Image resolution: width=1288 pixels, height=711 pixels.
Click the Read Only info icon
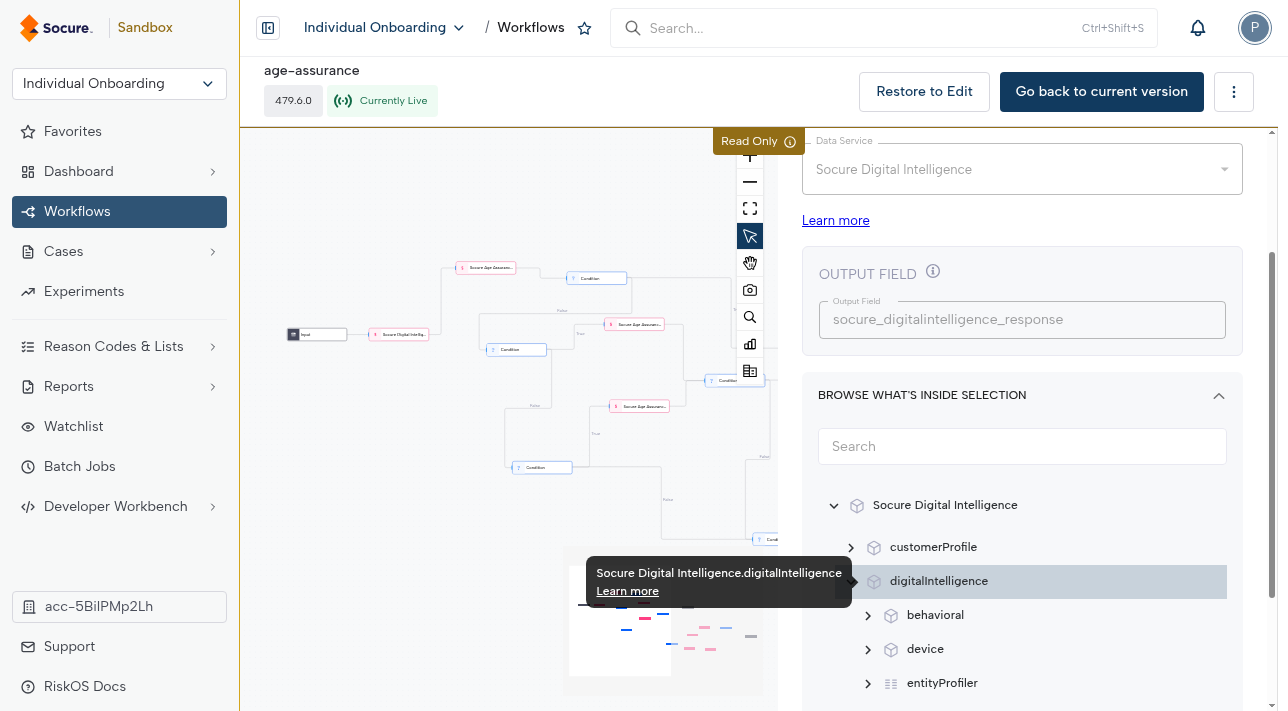(790, 142)
